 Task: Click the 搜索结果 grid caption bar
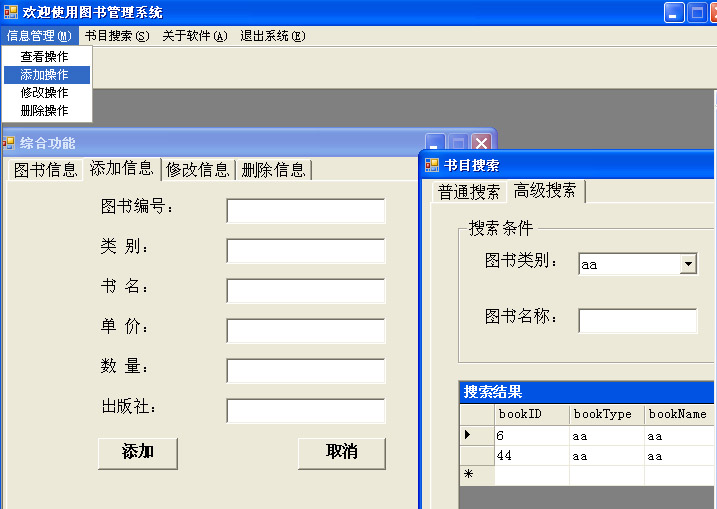587,392
